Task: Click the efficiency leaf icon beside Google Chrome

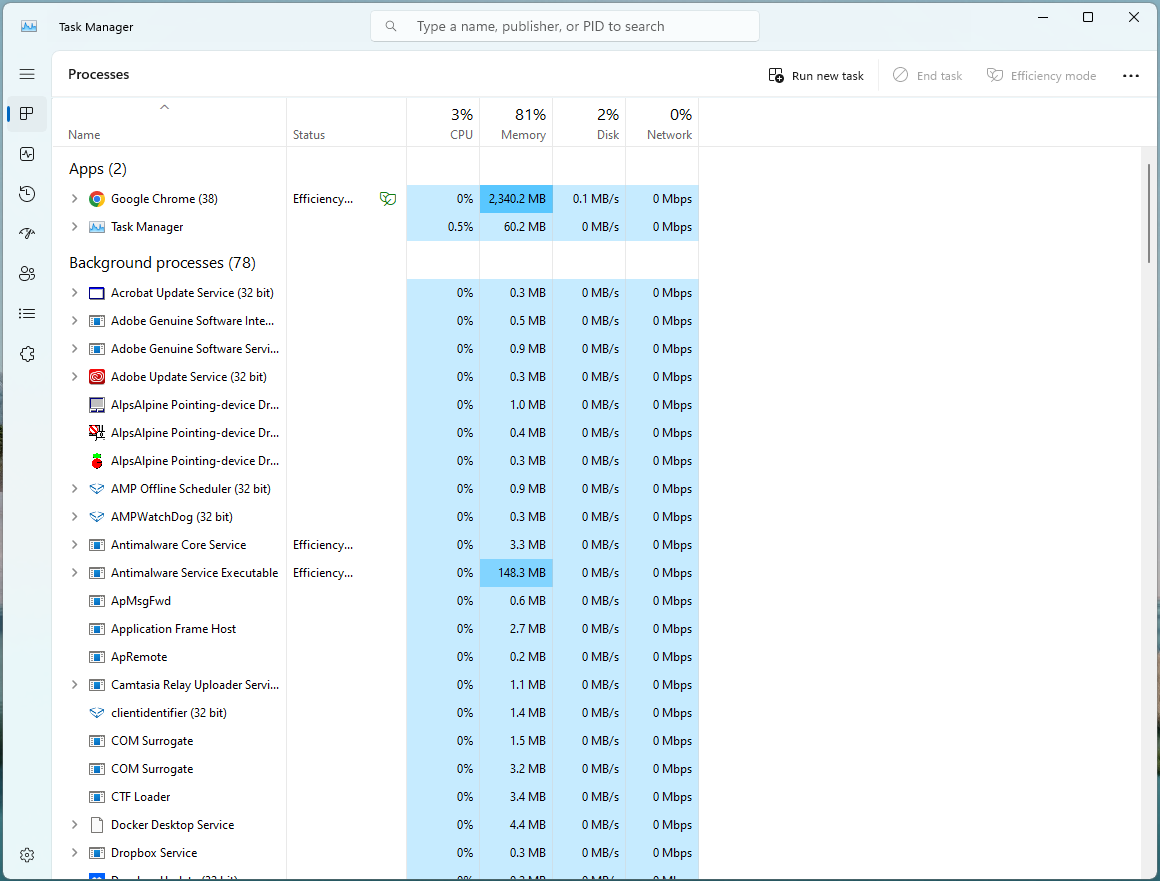Action: (x=387, y=199)
